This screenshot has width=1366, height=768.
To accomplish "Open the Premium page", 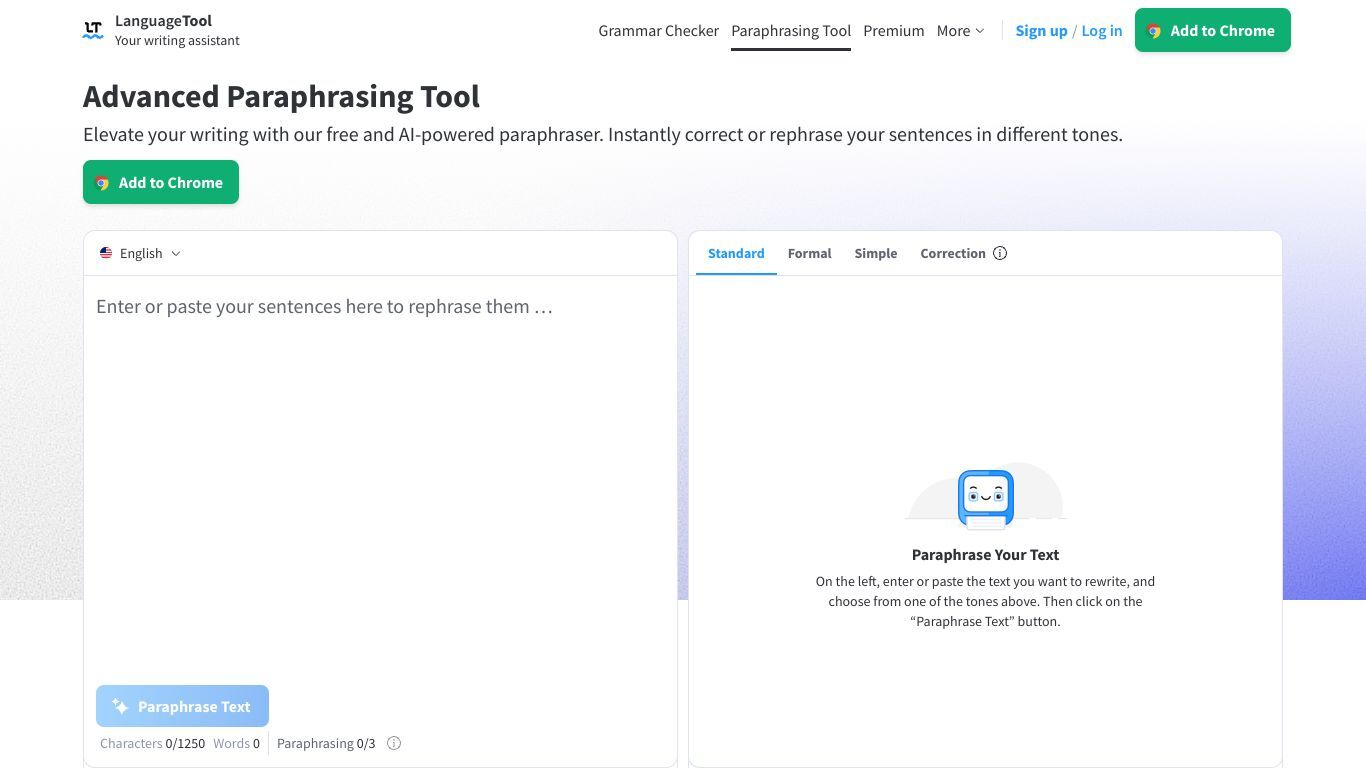I will coord(894,31).
